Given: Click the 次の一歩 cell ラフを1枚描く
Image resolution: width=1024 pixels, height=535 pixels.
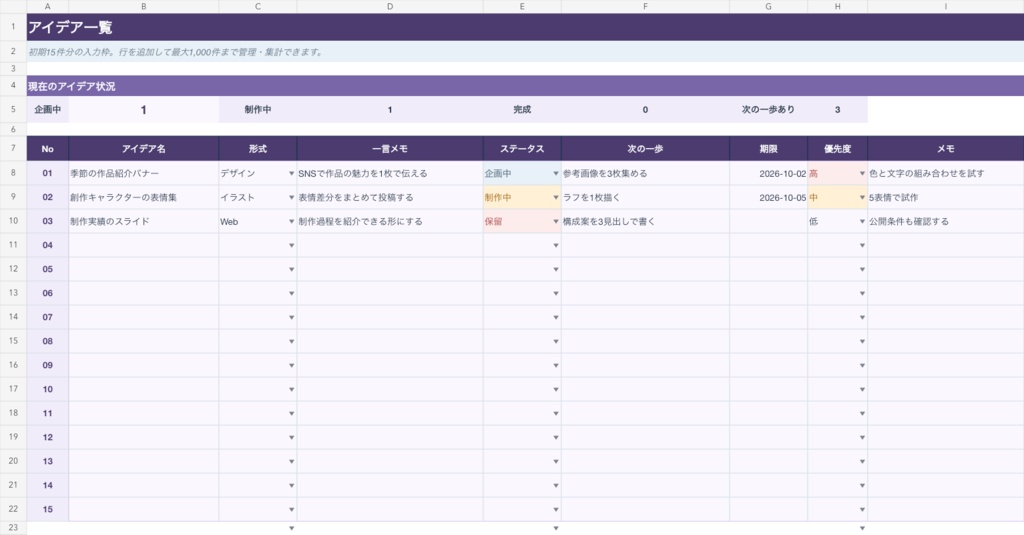Looking at the screenshot, I should (645, 197).
